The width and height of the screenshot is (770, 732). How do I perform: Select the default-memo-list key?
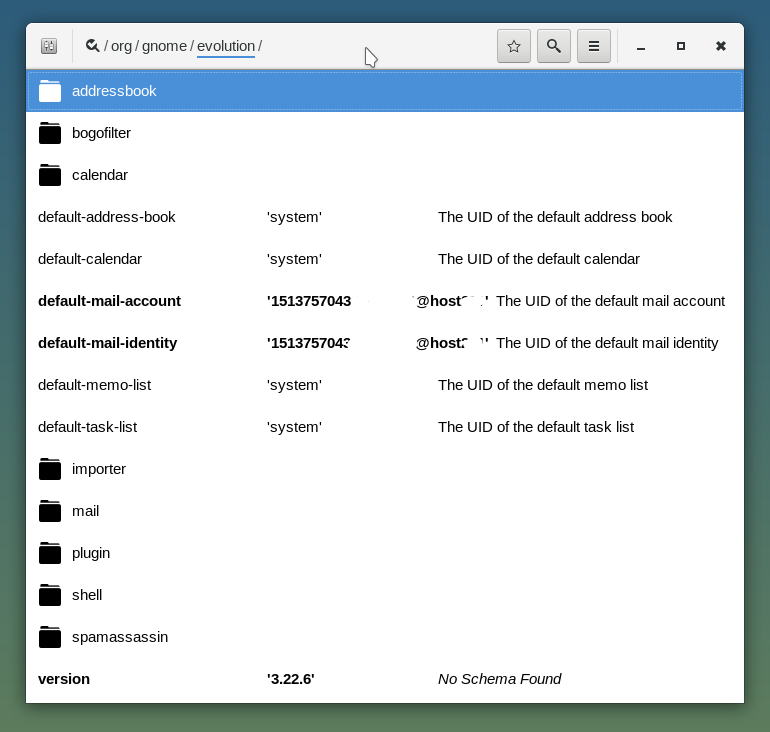tap(94, 385)
